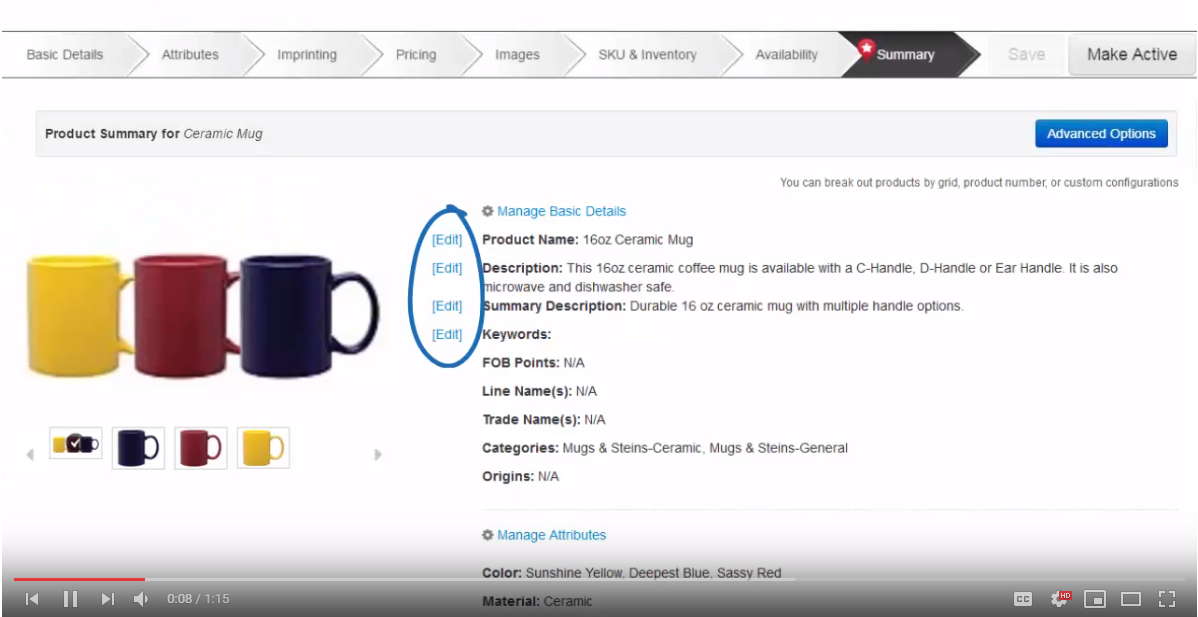
Task: Select the three-mug group thumbnail
Action: tap(76, 444)
